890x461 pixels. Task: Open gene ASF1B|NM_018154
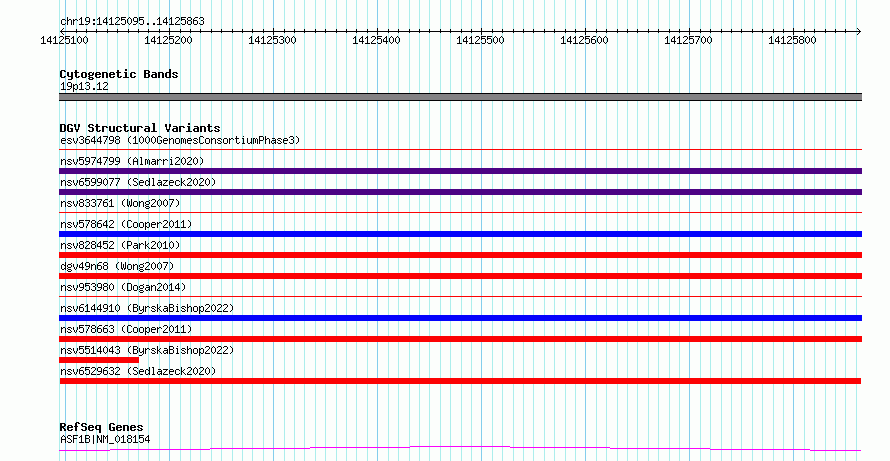click(x=105, y=439)
